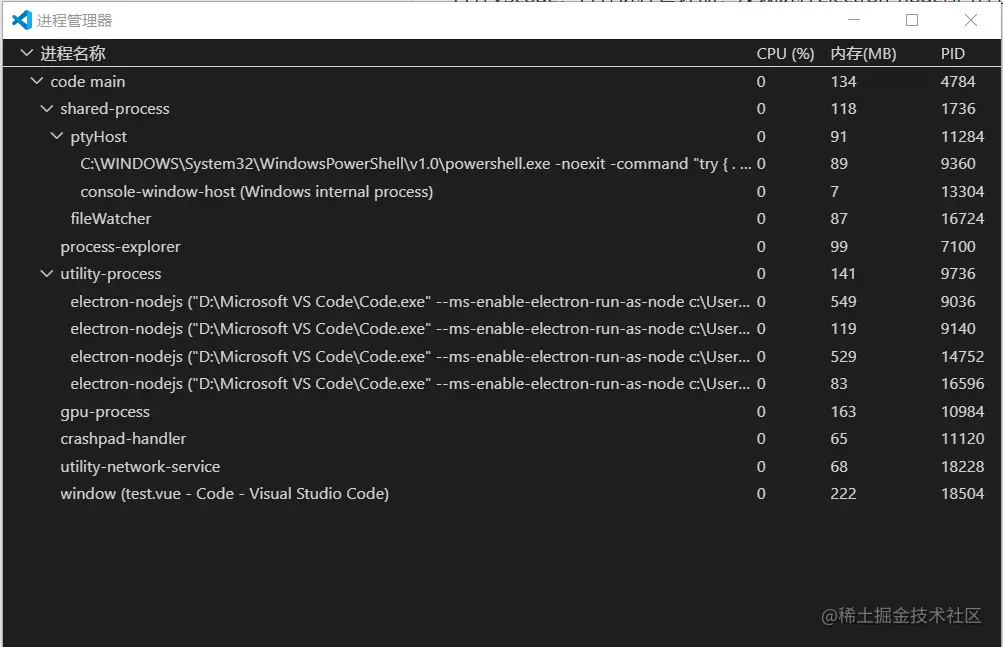Select the crashpad-handler process

tap(123, 439)
